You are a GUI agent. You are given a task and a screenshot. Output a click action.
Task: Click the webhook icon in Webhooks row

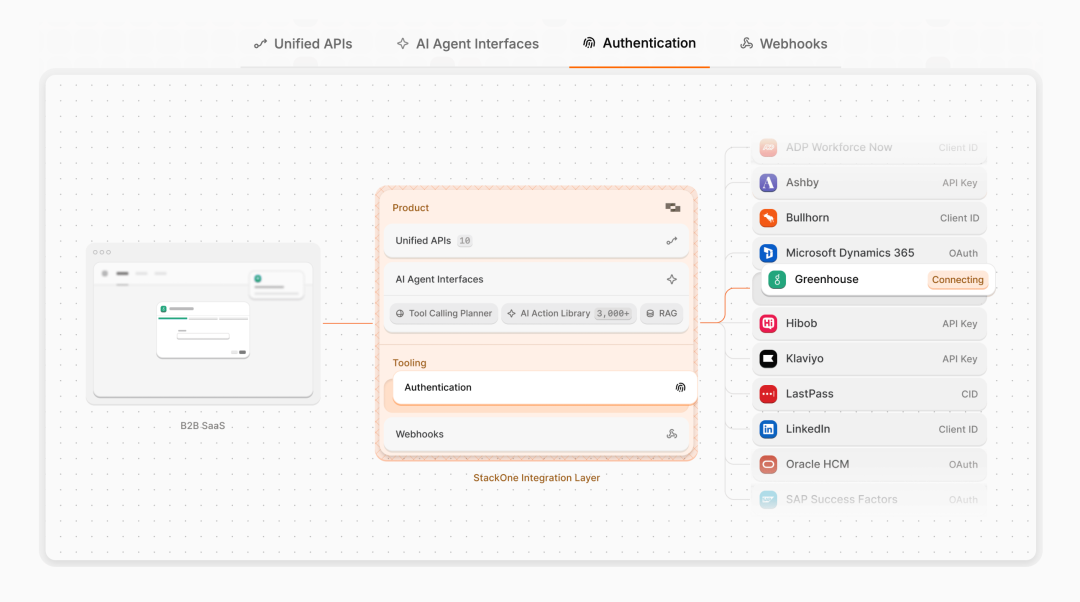click(x=672, y=434)
